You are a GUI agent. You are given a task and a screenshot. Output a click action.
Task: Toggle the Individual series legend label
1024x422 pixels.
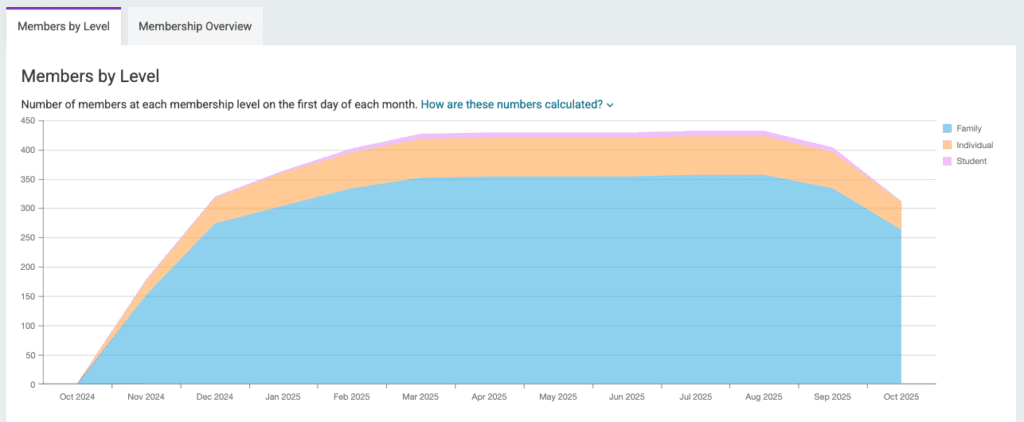pos(975,145)
